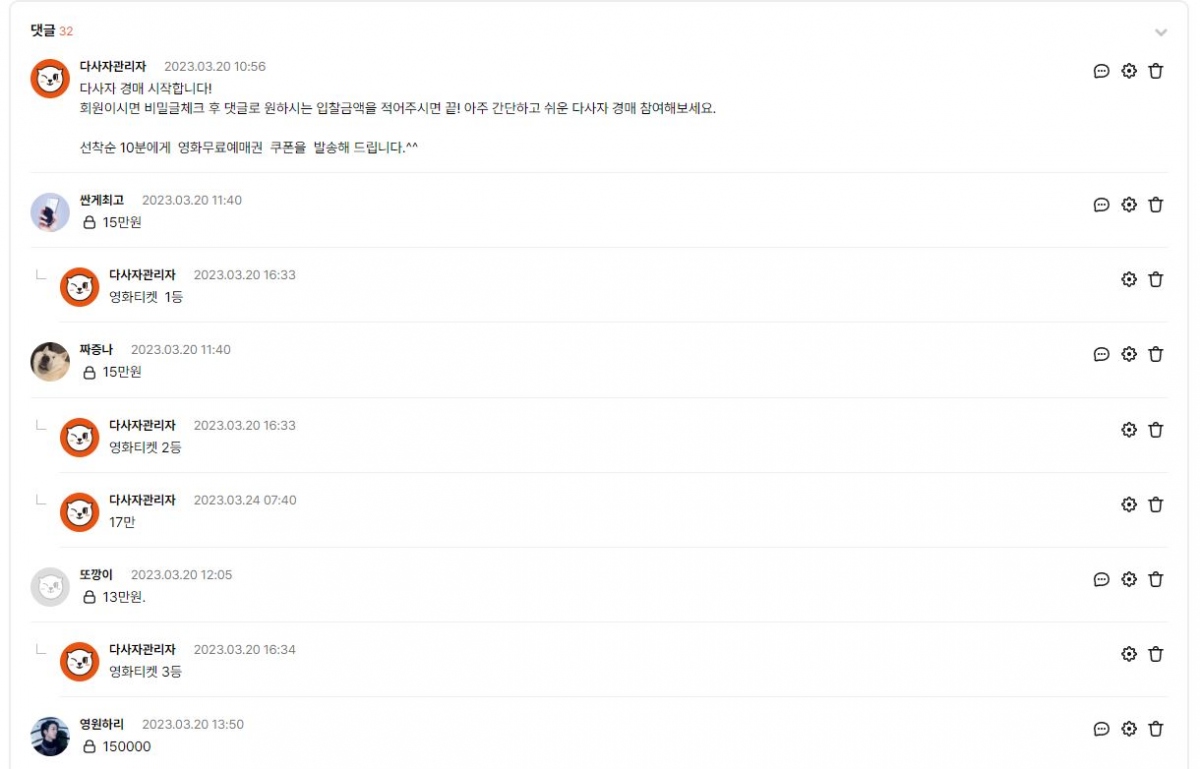
Task: Click the 짜증나 username
Action: 96,349
